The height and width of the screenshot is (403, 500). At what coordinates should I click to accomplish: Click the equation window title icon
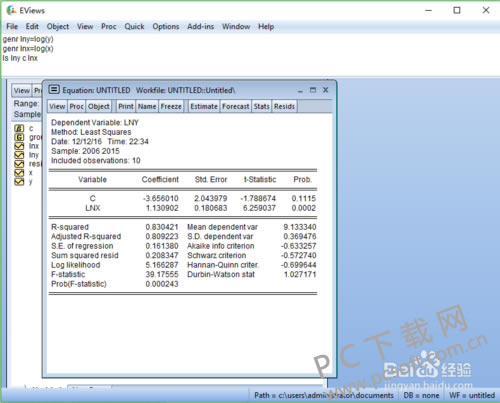(54, 90)
